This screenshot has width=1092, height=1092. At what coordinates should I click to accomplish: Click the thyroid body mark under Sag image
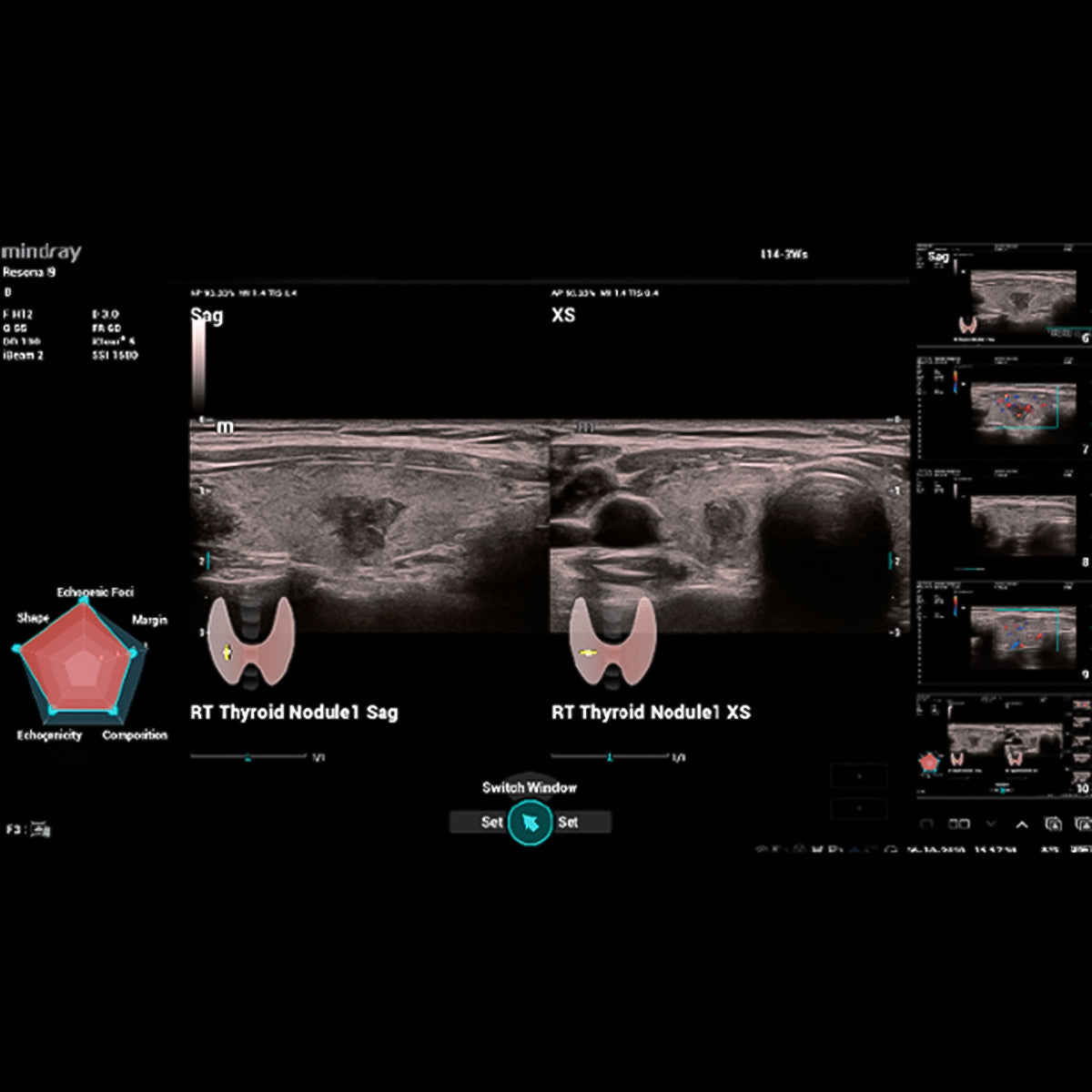click(250, 642)
